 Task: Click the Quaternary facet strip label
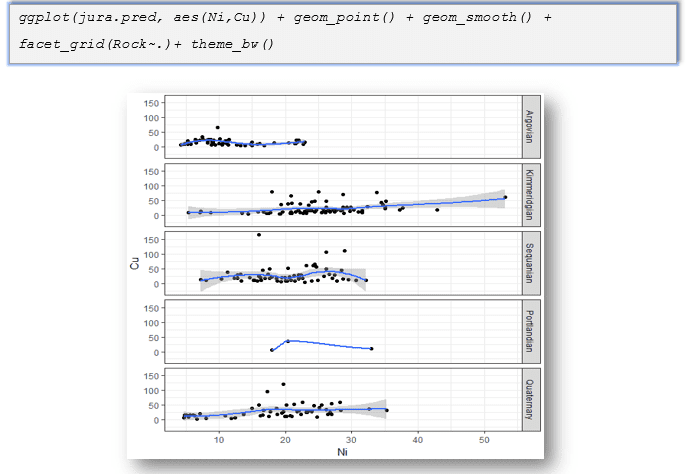click(x=529, y=399)
